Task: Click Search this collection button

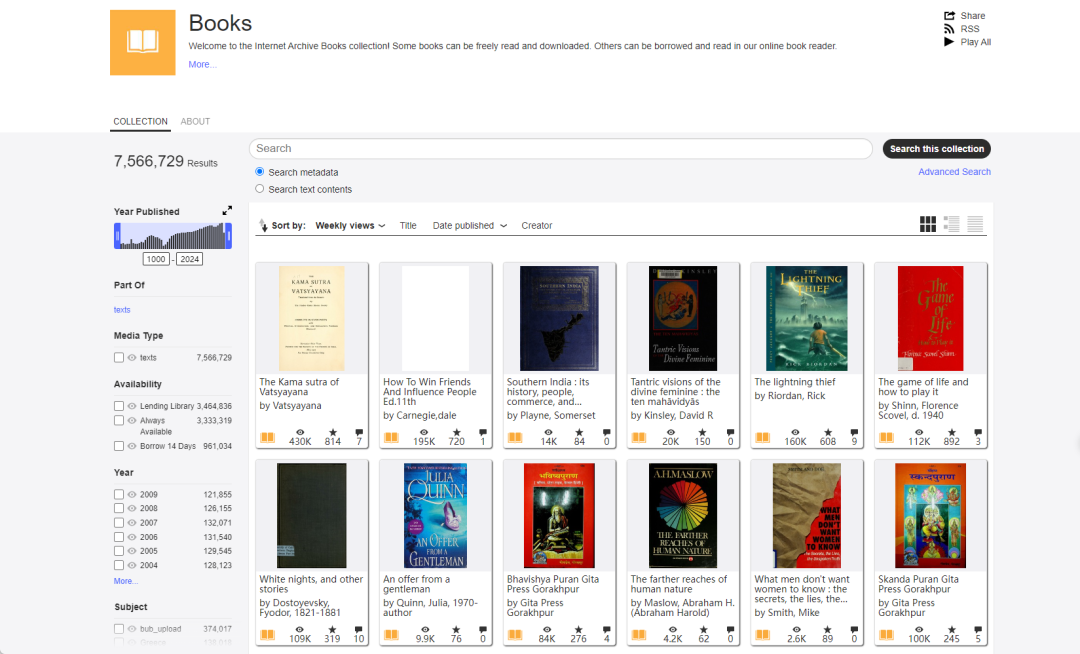Action: coord(937,149)
